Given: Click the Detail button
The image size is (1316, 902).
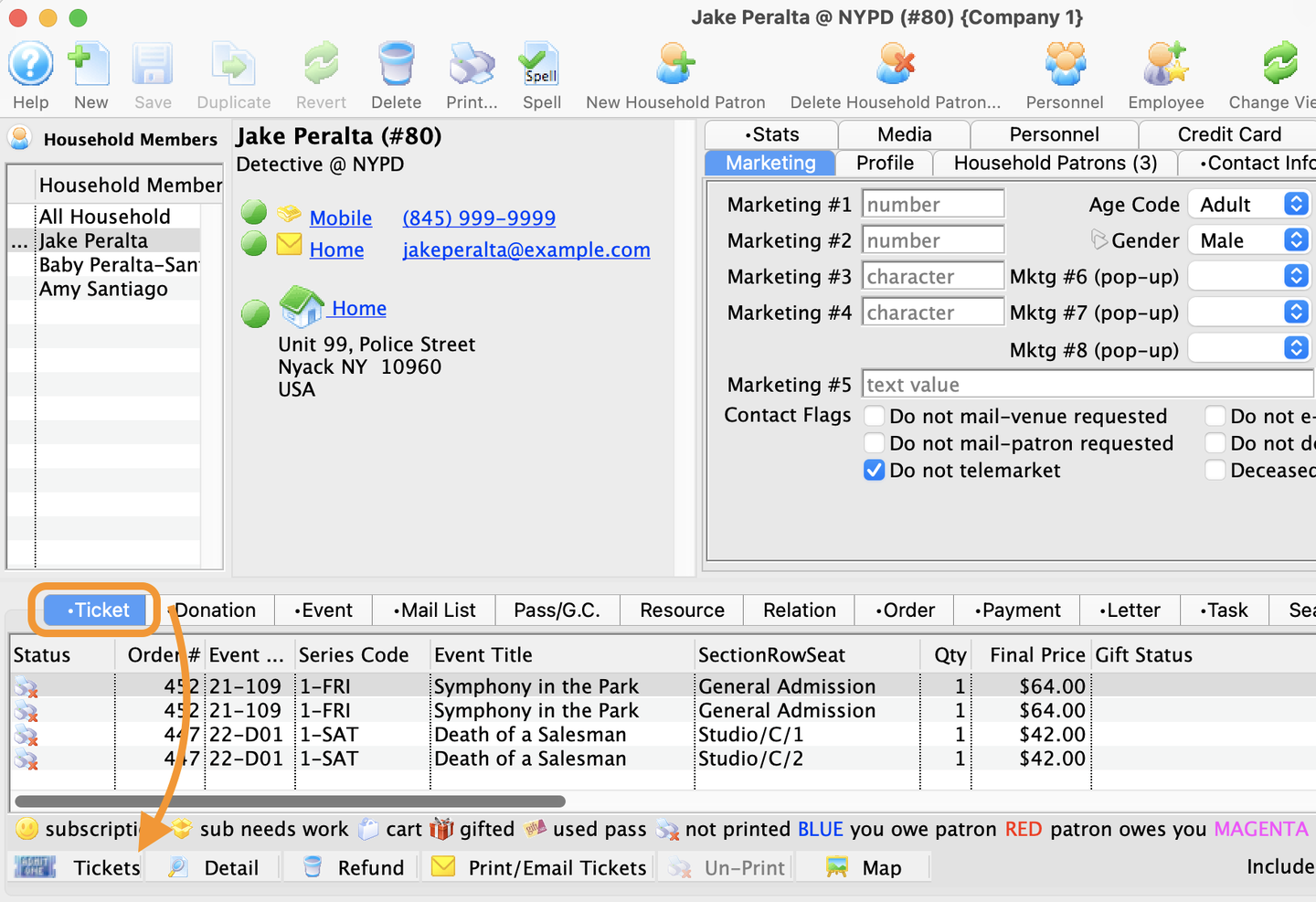Looking at the screenshot, I should [213, 867].
